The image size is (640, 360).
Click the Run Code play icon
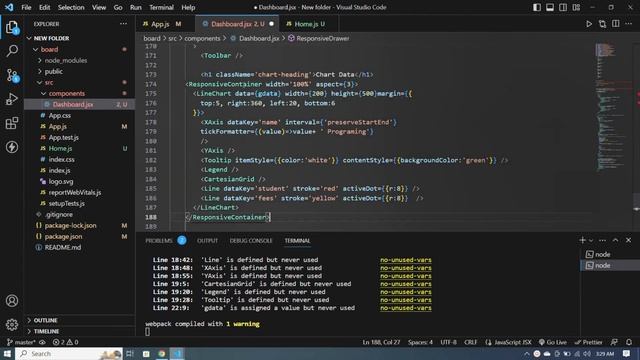click(589, 24)
